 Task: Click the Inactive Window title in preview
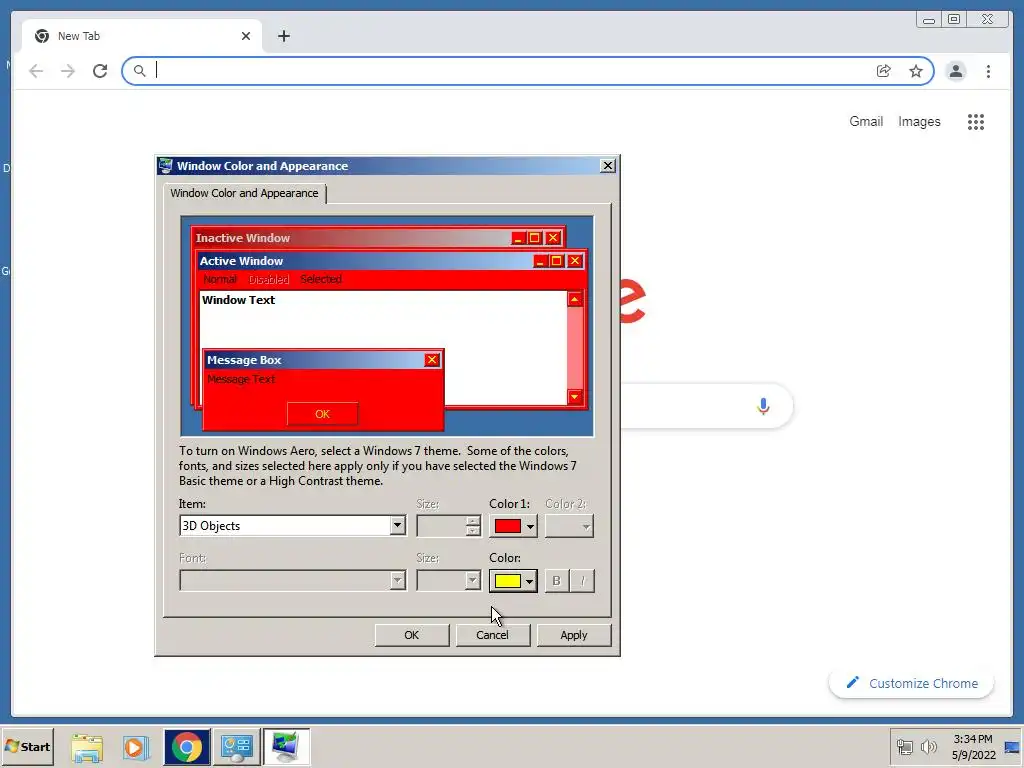[242, 238]
